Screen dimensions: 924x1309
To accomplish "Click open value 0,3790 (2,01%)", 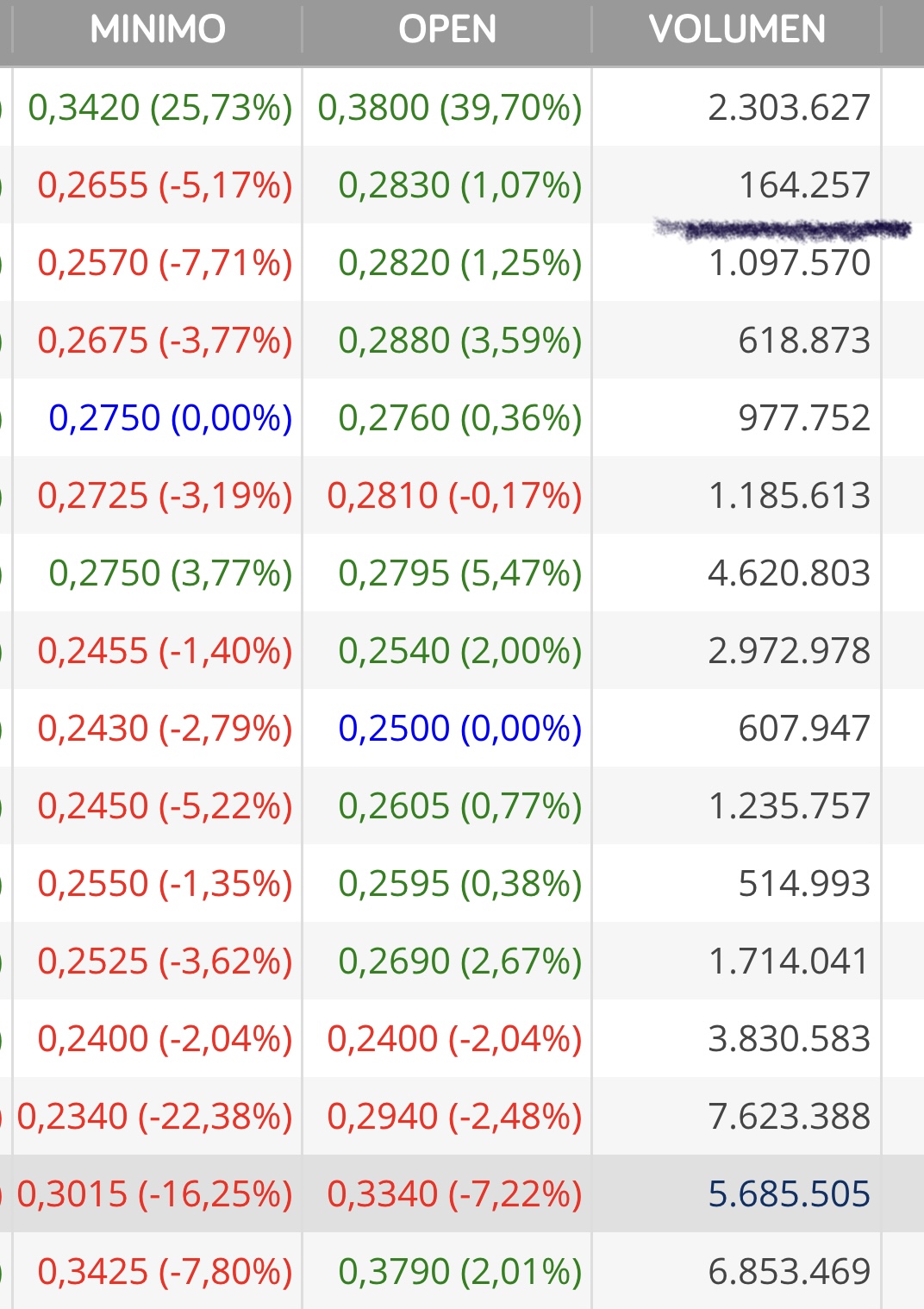I will coord(460,1272).
